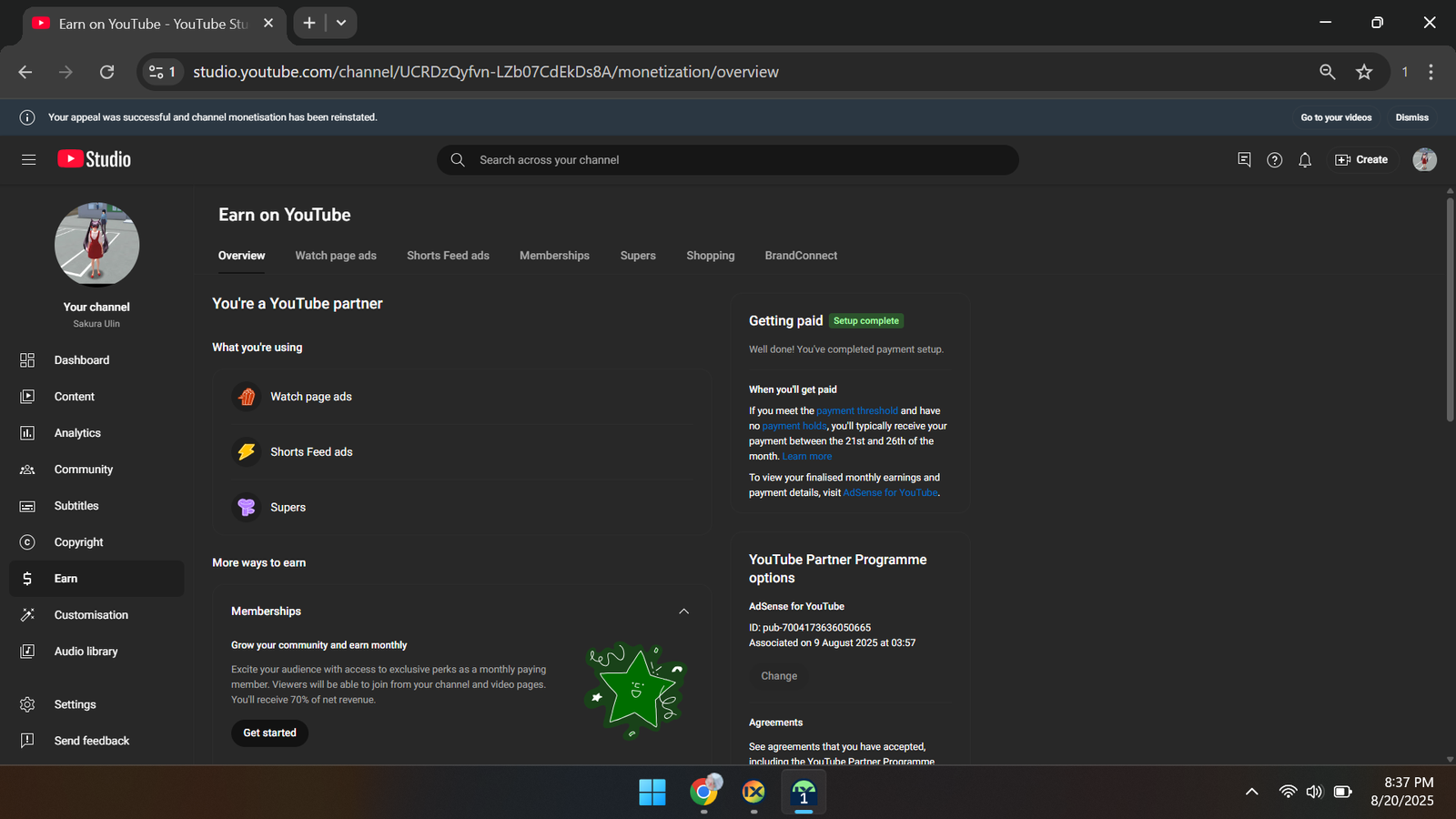
Task: Click the Shorts Feed ads lightning icon
Action: click(247, 451)
